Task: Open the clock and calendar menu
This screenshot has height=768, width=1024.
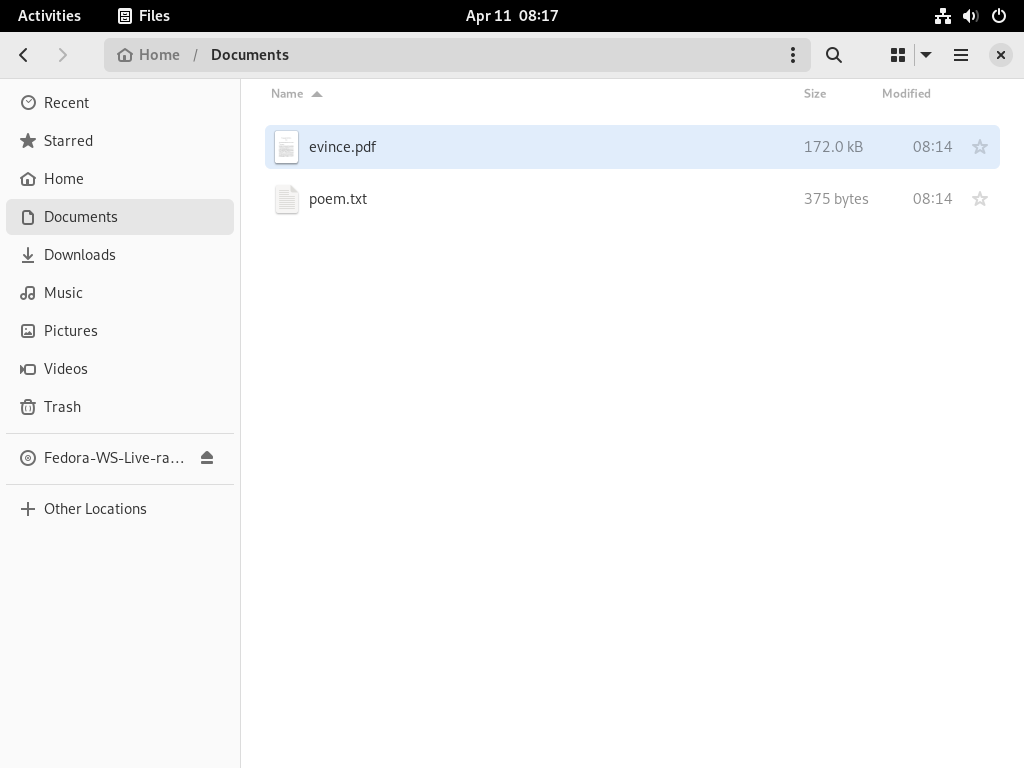Action: point(512,16)
